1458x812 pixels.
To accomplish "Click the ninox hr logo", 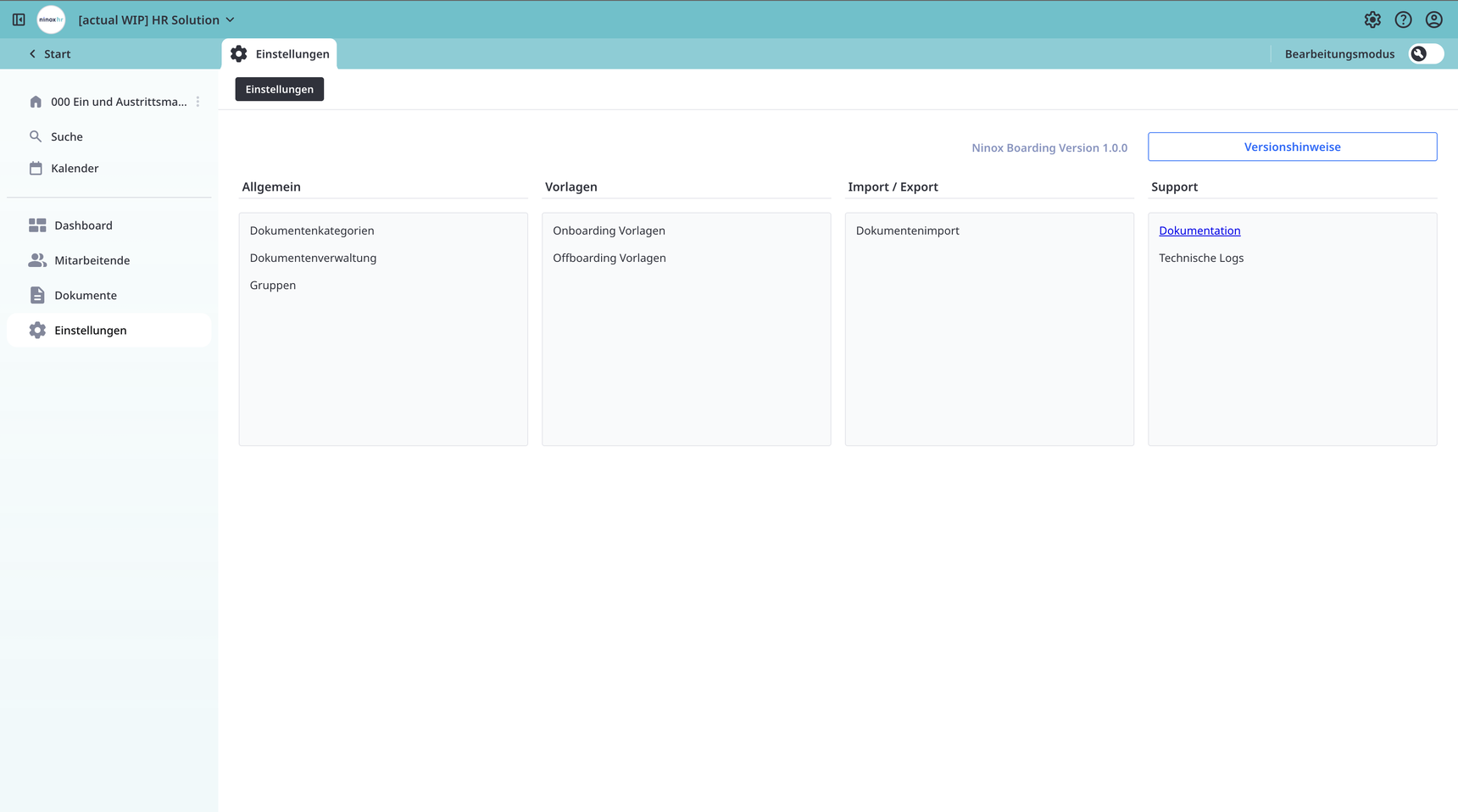I will pyautogui.click(x=51, y=19).
